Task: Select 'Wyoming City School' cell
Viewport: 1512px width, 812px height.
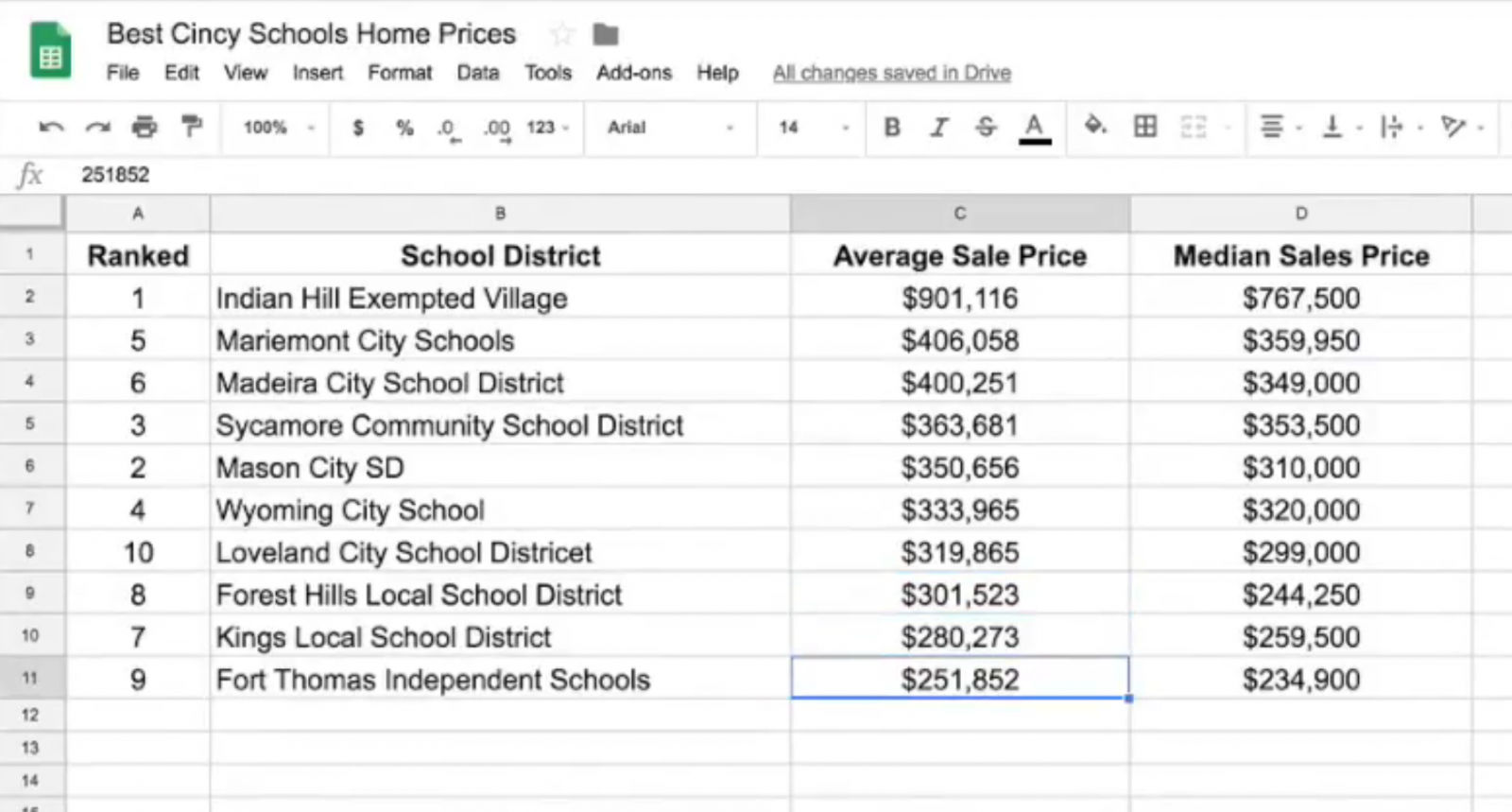Action: [500, 510]
